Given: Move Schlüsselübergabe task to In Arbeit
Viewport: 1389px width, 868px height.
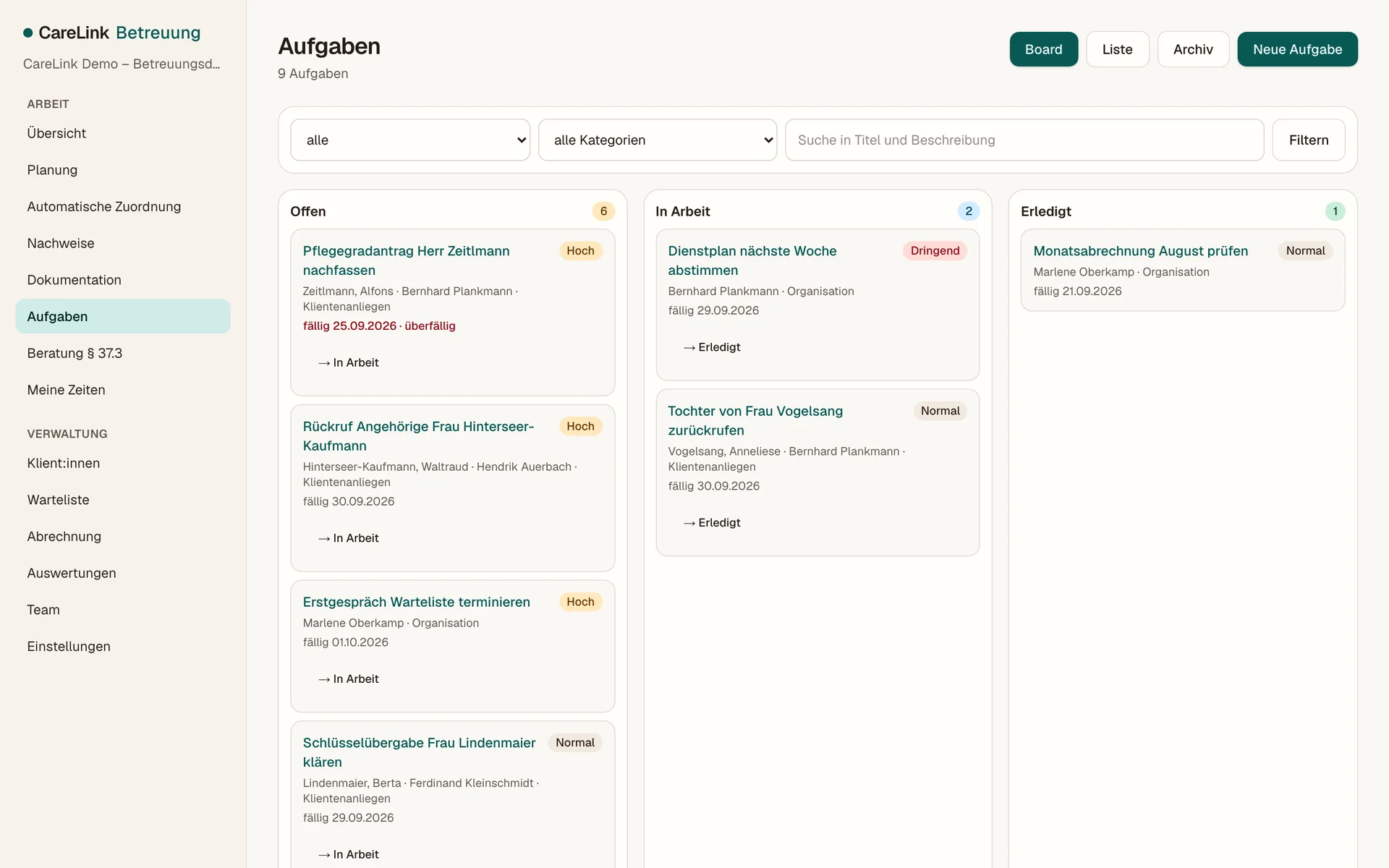Looking at the screenshot, I should (349, 854).
